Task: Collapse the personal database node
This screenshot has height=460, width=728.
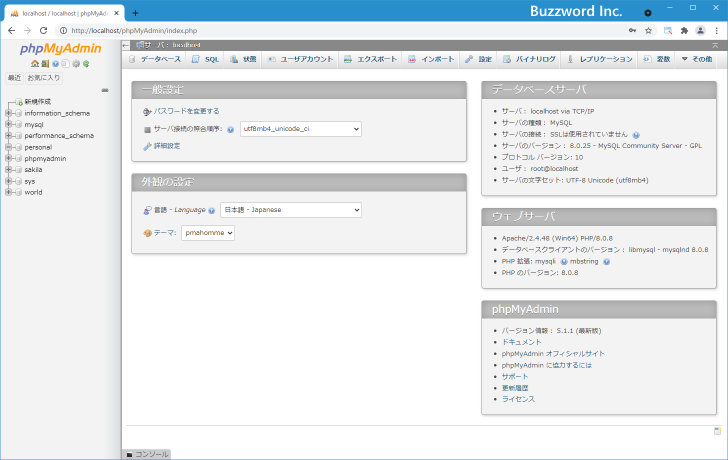Action: coord(8,147)
